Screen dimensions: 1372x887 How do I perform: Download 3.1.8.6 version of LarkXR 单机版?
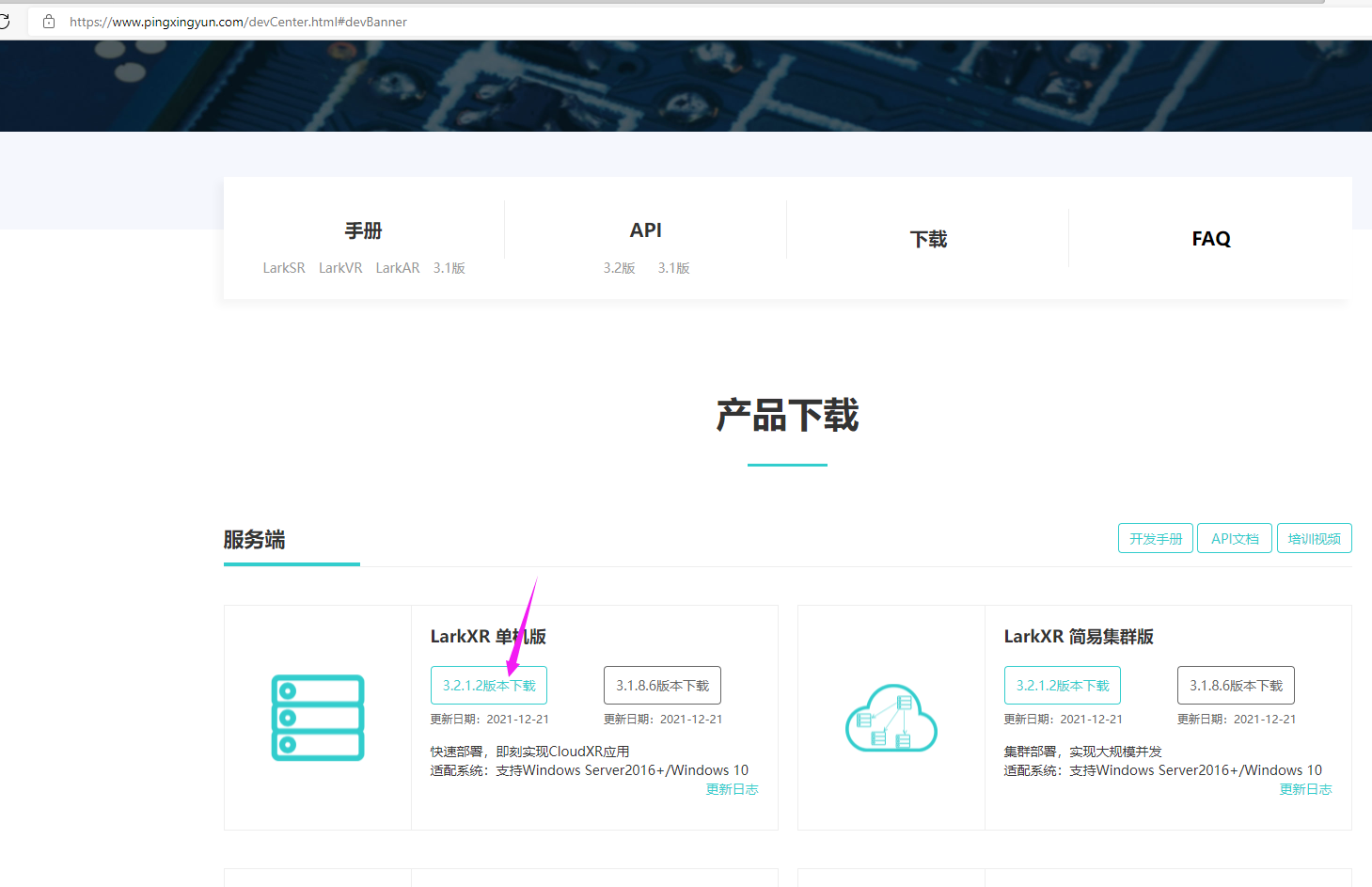pyautogui.click(x=662, y=685)
